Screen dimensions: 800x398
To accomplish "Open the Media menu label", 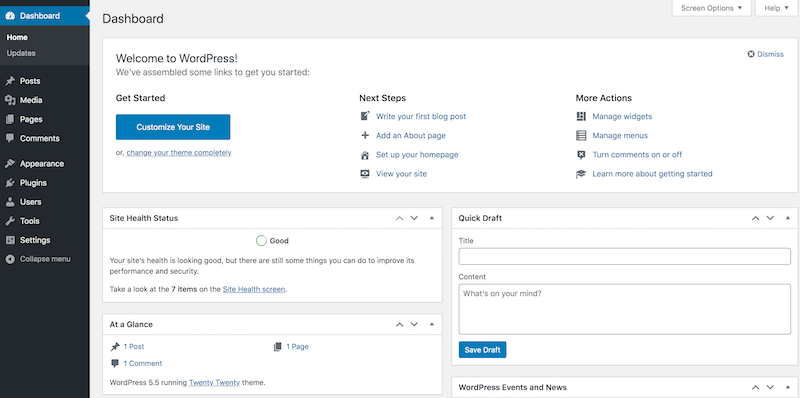I will point(31,100).
